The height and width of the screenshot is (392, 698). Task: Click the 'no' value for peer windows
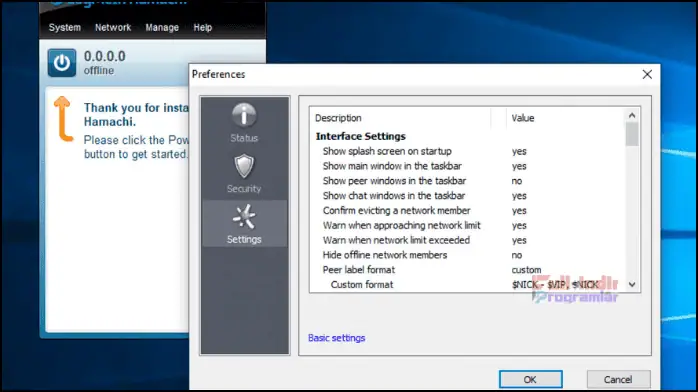coord(517,181)
